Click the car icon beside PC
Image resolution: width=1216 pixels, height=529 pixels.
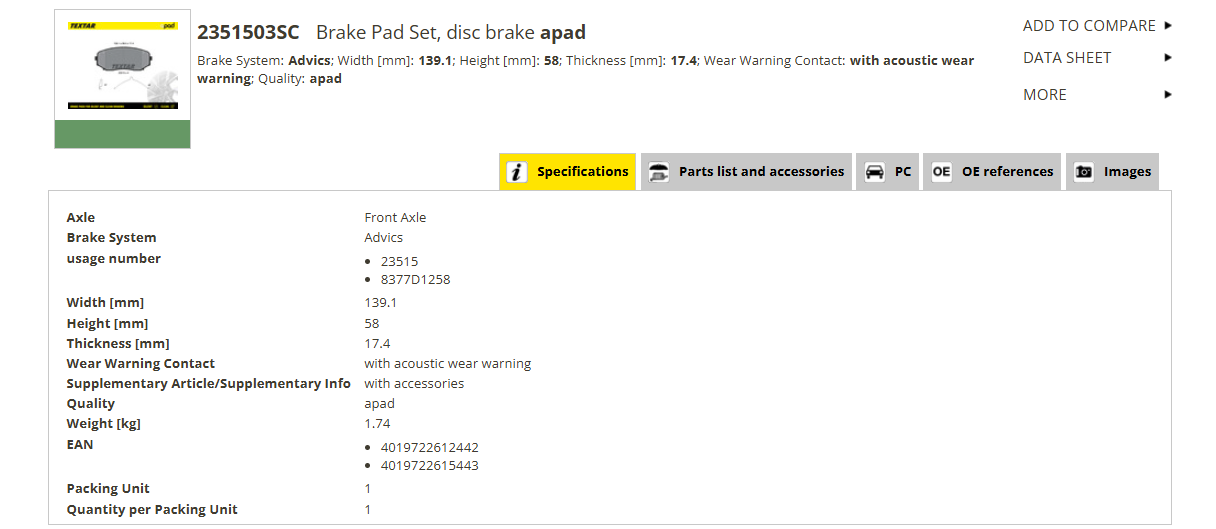tap(875, 172)
